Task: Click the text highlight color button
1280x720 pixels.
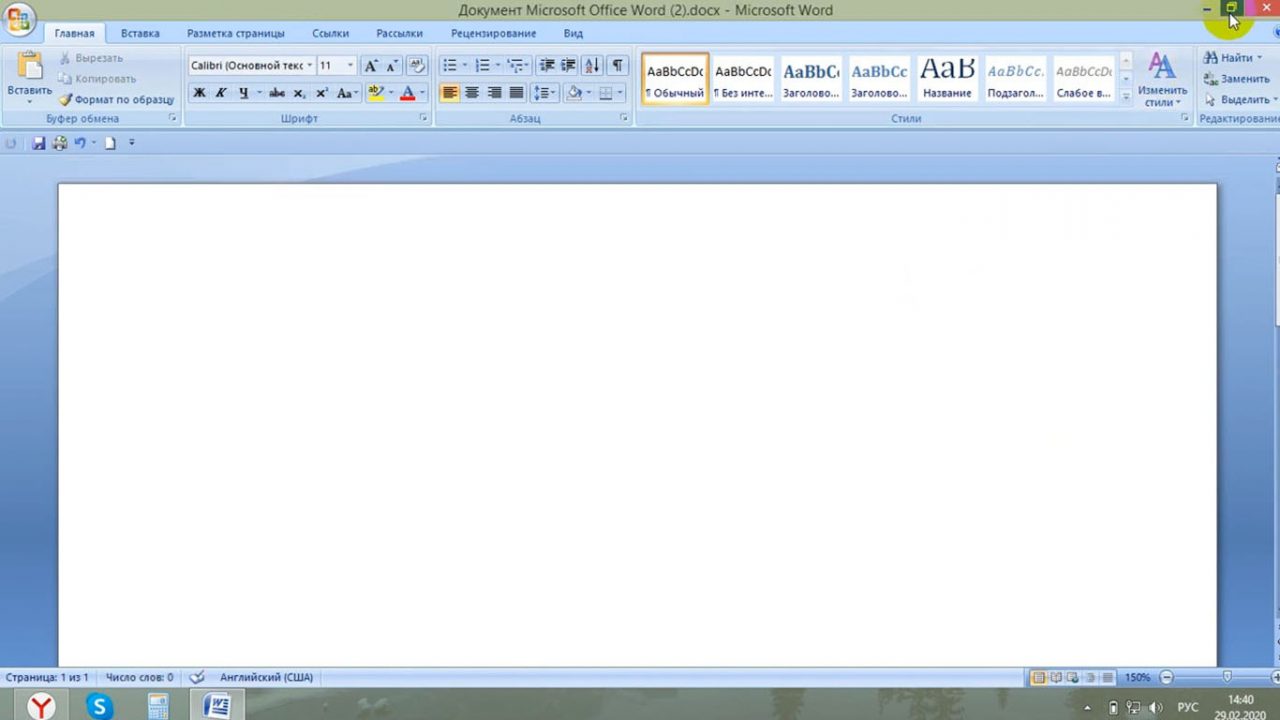Action: pos(376,93)
